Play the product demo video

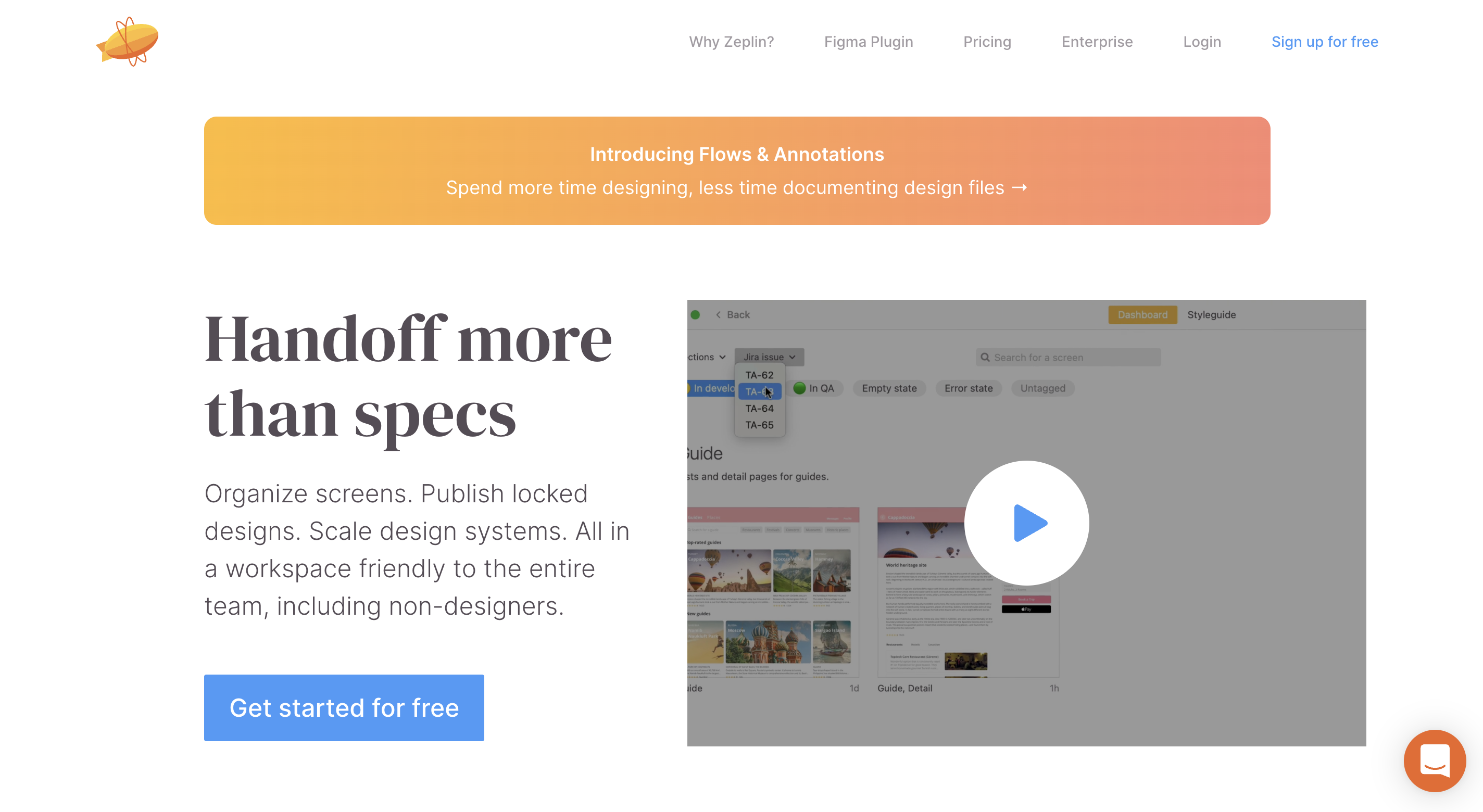coord(1026,523)
